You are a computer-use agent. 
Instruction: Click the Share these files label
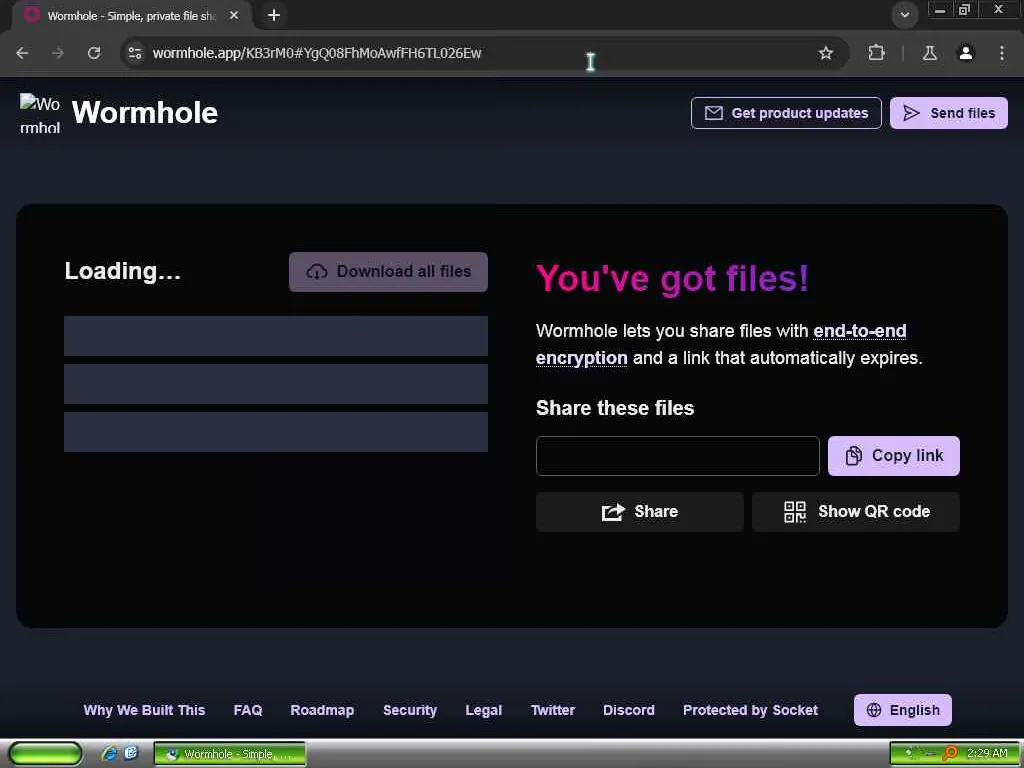coord(615,408)
